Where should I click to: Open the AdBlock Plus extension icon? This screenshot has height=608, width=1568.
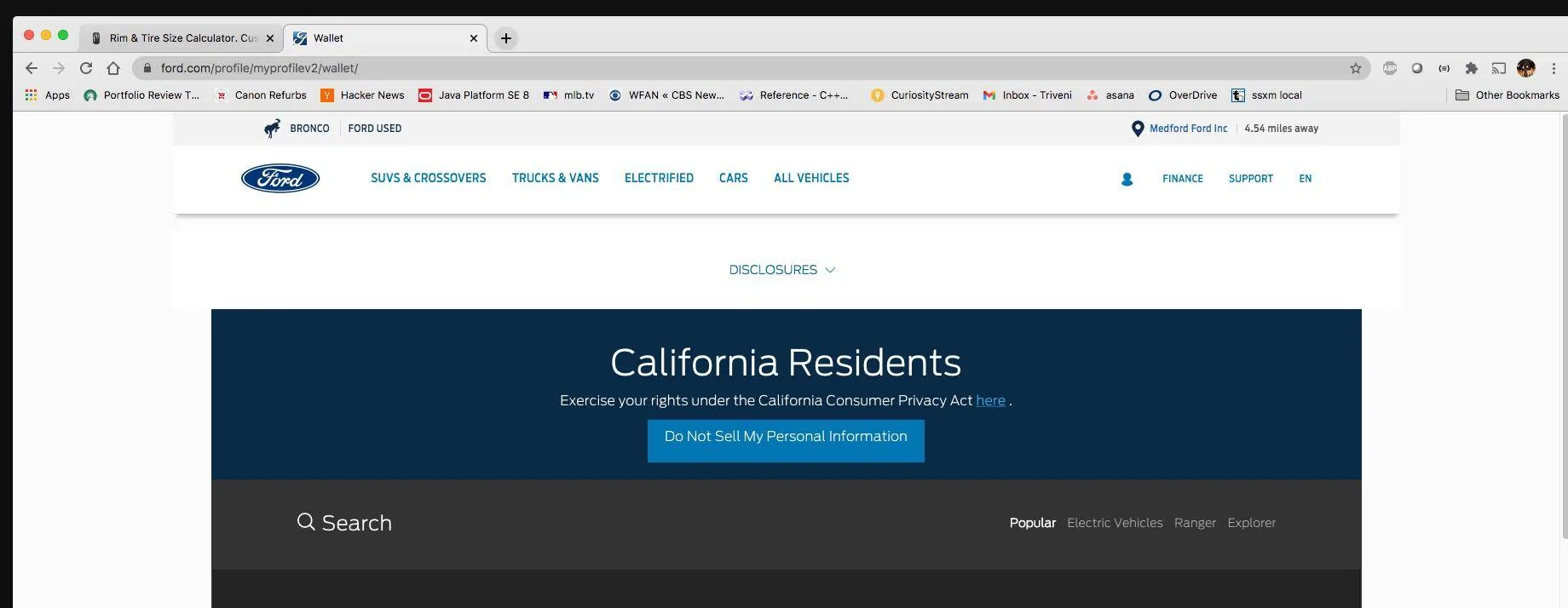pyautogui.click(x=1390, y=68)
